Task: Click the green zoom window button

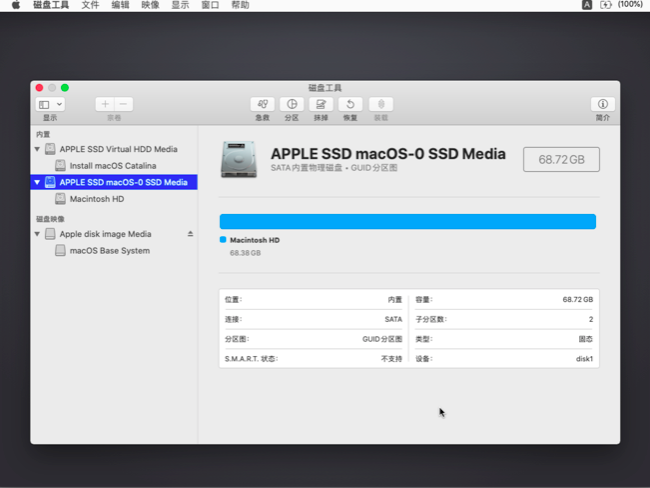Action: [x=65, y=87]
